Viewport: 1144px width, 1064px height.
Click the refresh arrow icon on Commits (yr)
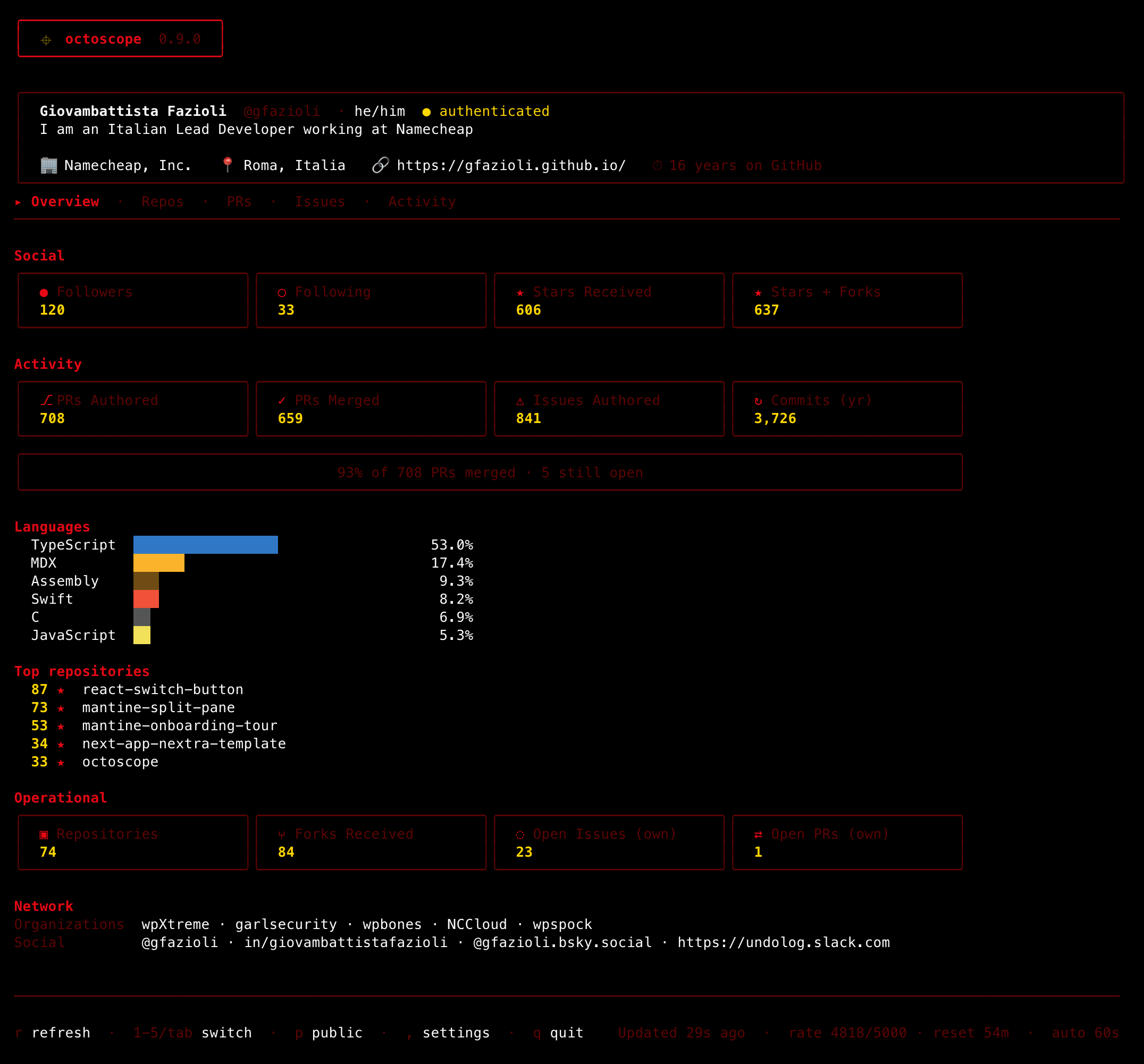759,401
